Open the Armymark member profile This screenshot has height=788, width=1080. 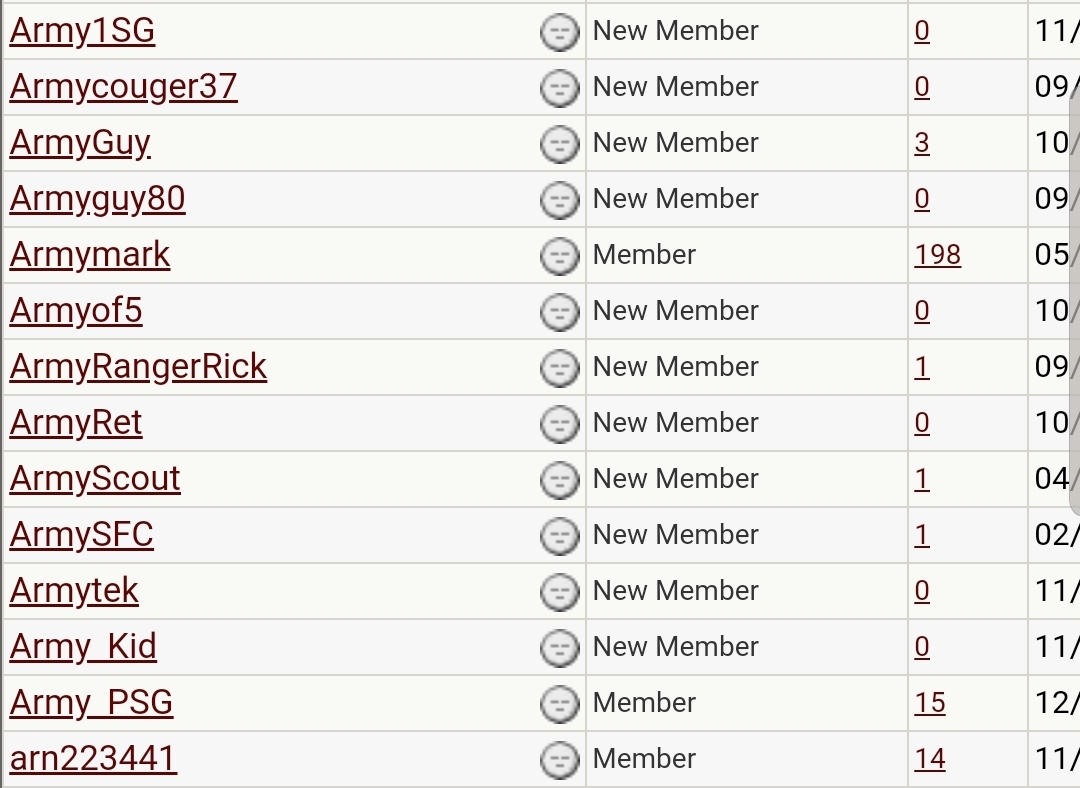click(90, 255)
